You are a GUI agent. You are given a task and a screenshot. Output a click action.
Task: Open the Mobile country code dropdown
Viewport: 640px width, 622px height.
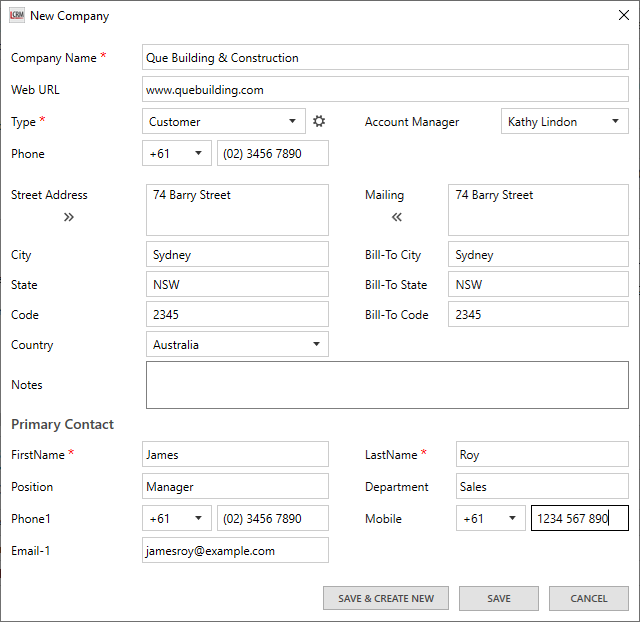click(x=491, y=519)
